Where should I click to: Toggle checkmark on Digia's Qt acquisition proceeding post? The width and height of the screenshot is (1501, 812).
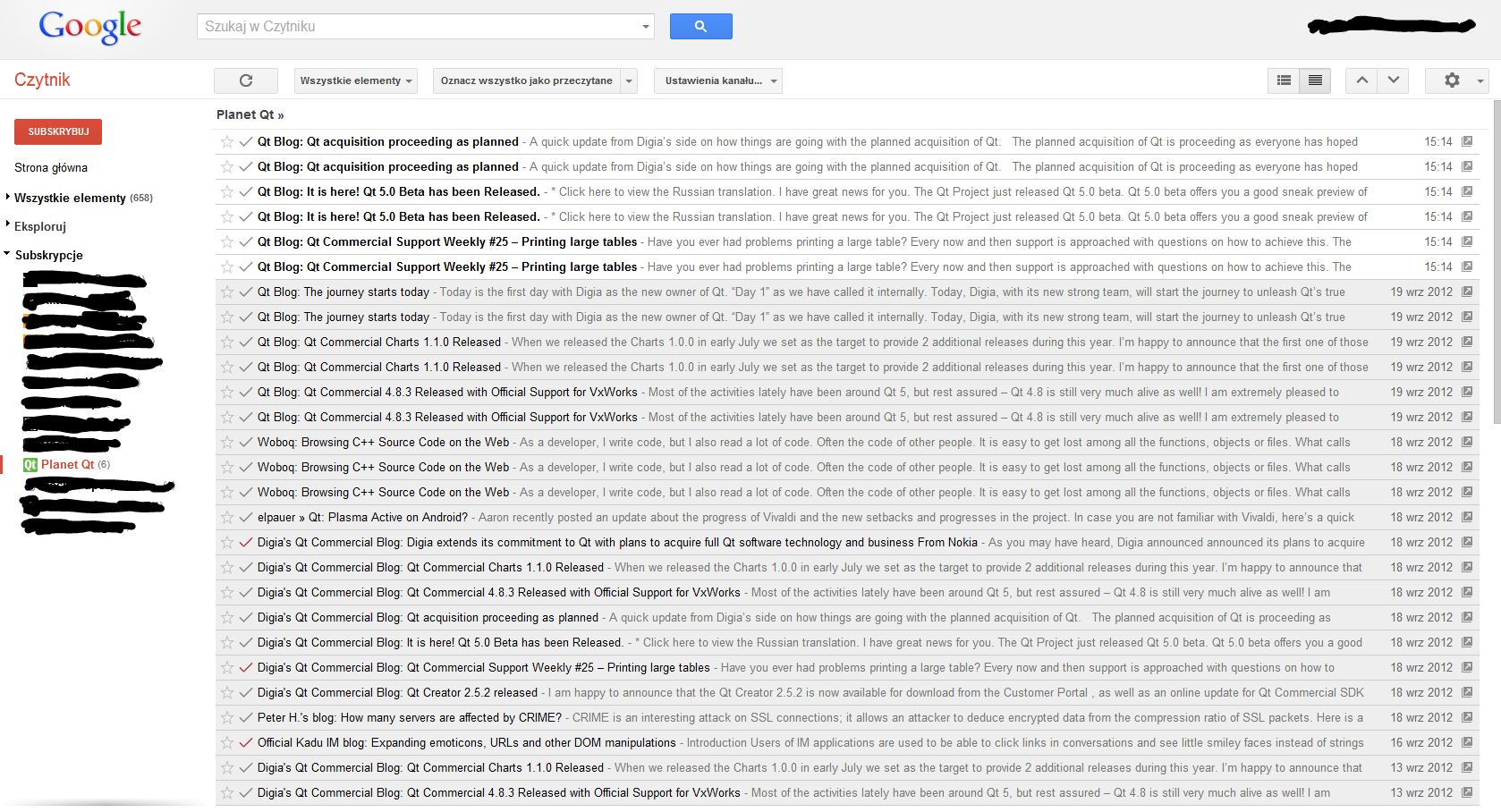[246, 617]
